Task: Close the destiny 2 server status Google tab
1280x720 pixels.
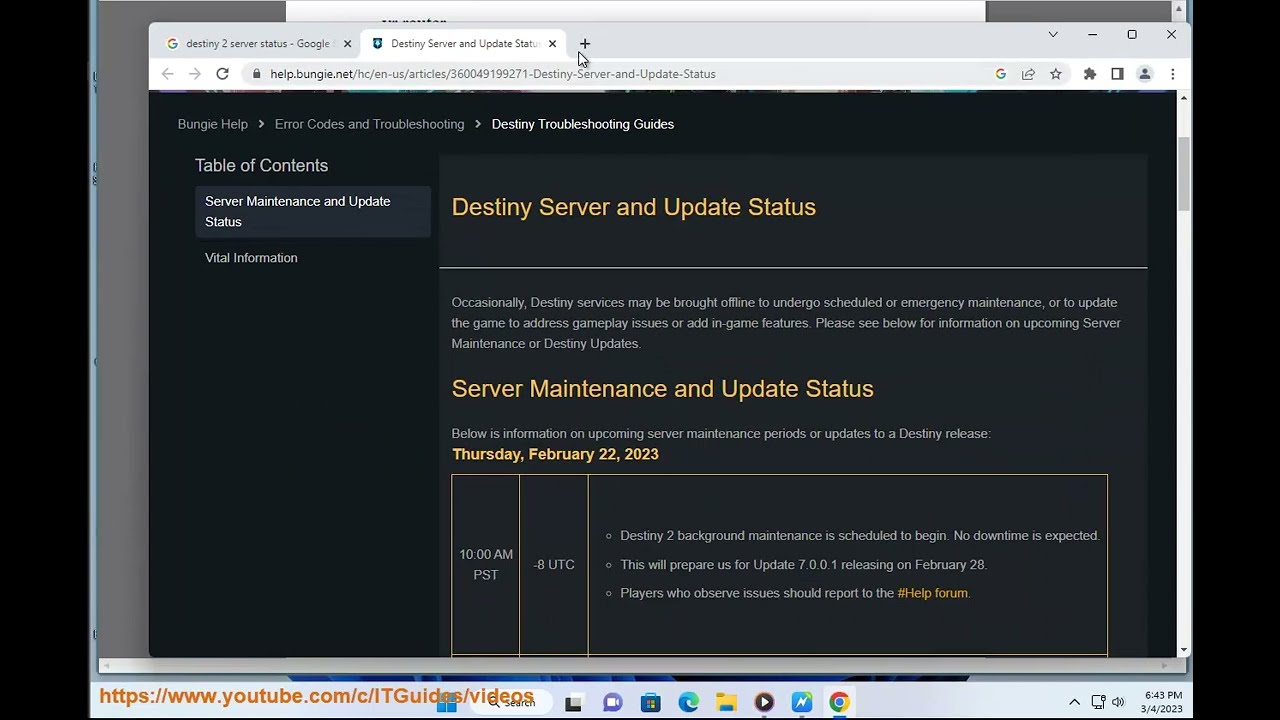Action: 347,44
